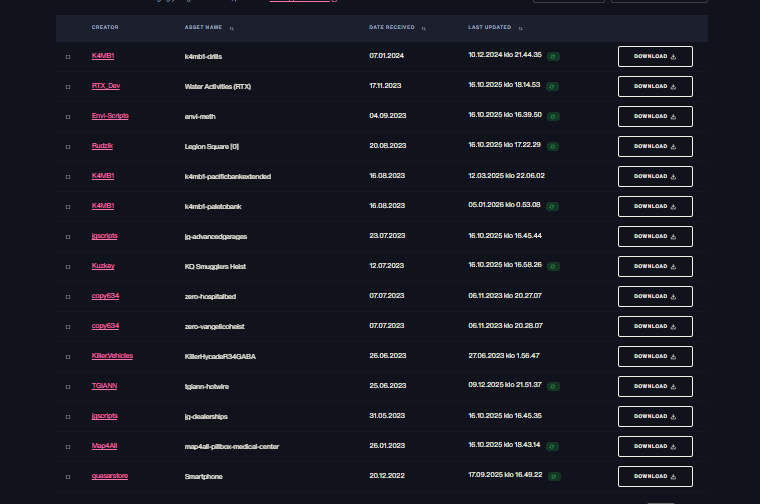Image resolution: width=760 pixels, height=504 pixels.
Task: Click green update icon for KQ Smugglers Heist
Action: tap(553, 267)
